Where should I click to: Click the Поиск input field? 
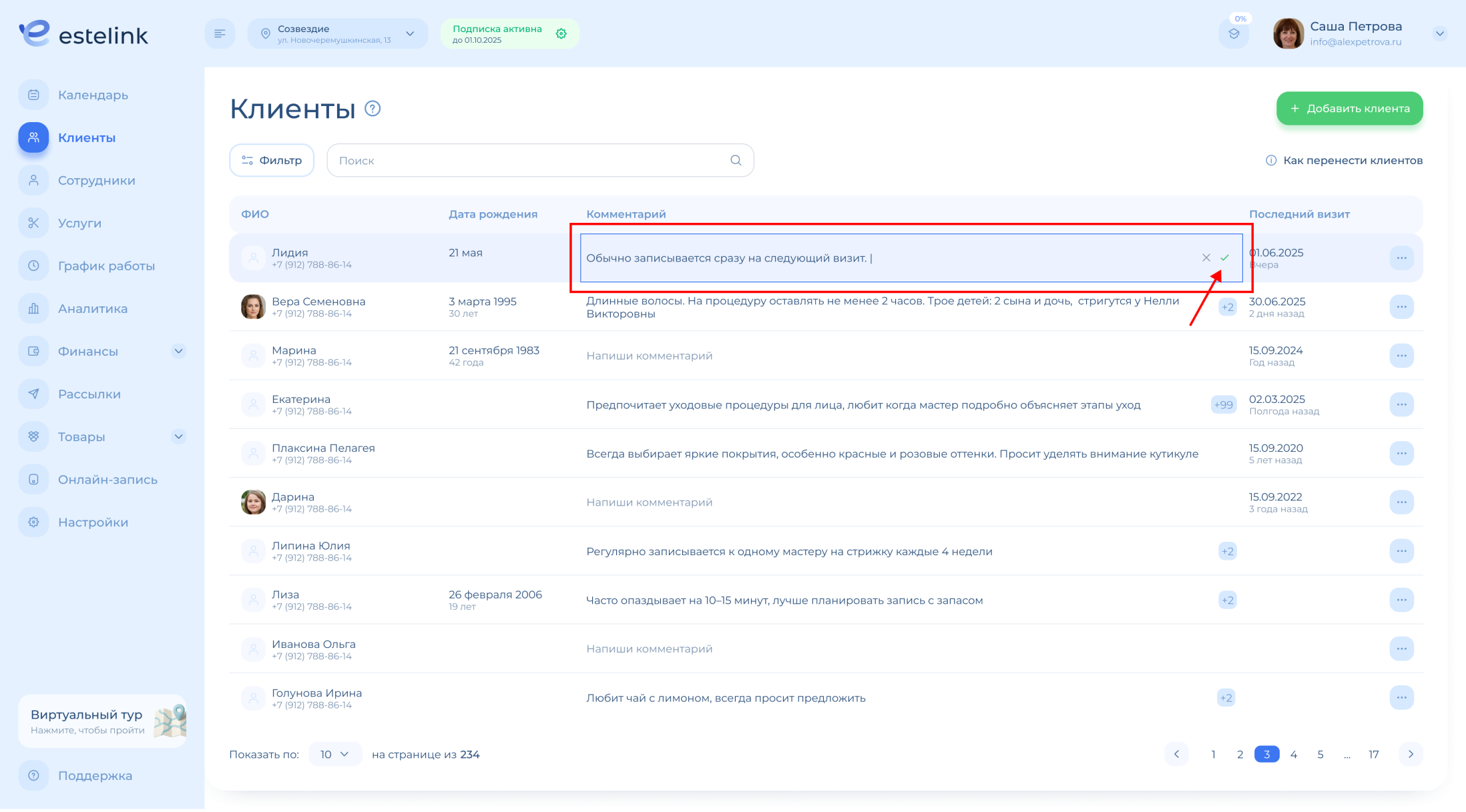527,160
